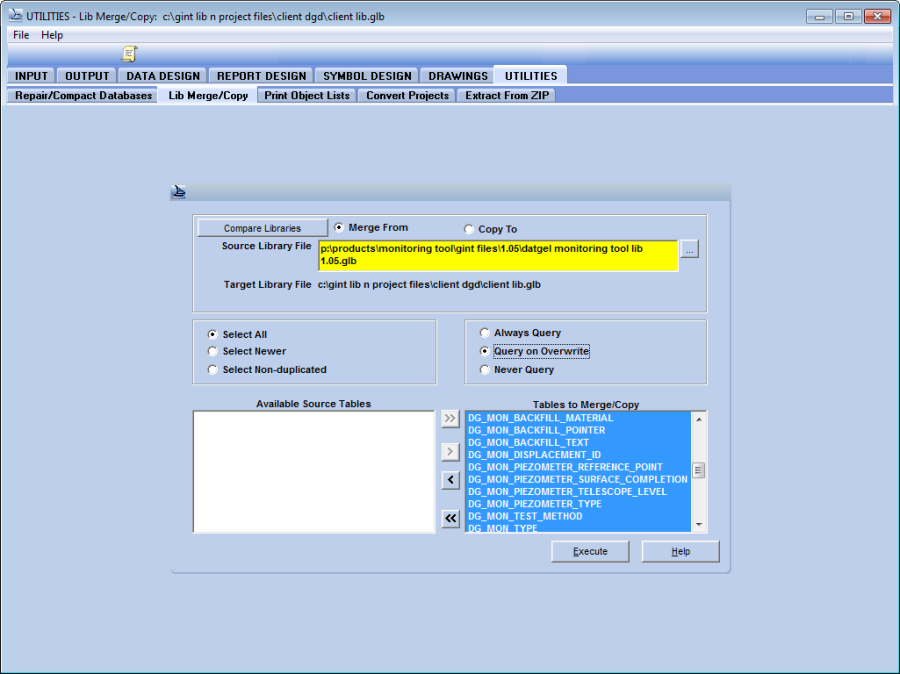Click the application icon in the title bar
The width and height of the screenshot is (900, 674).
click(15, 17)
